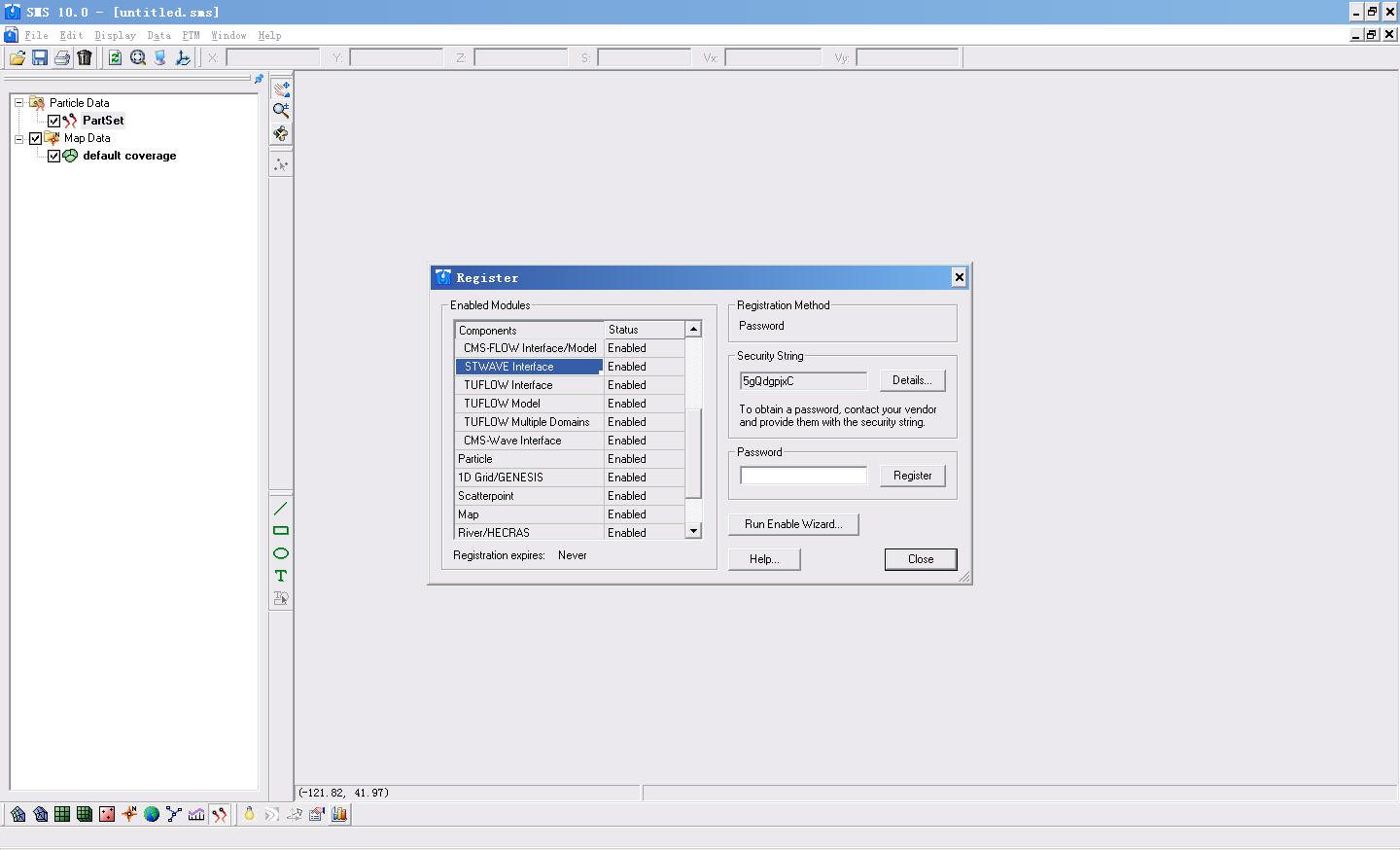Click the Details... button

coord(912,380)
